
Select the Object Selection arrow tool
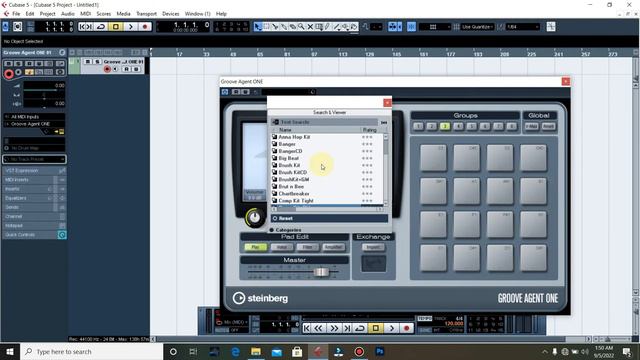pyautogui.click(x=258, y=27)
